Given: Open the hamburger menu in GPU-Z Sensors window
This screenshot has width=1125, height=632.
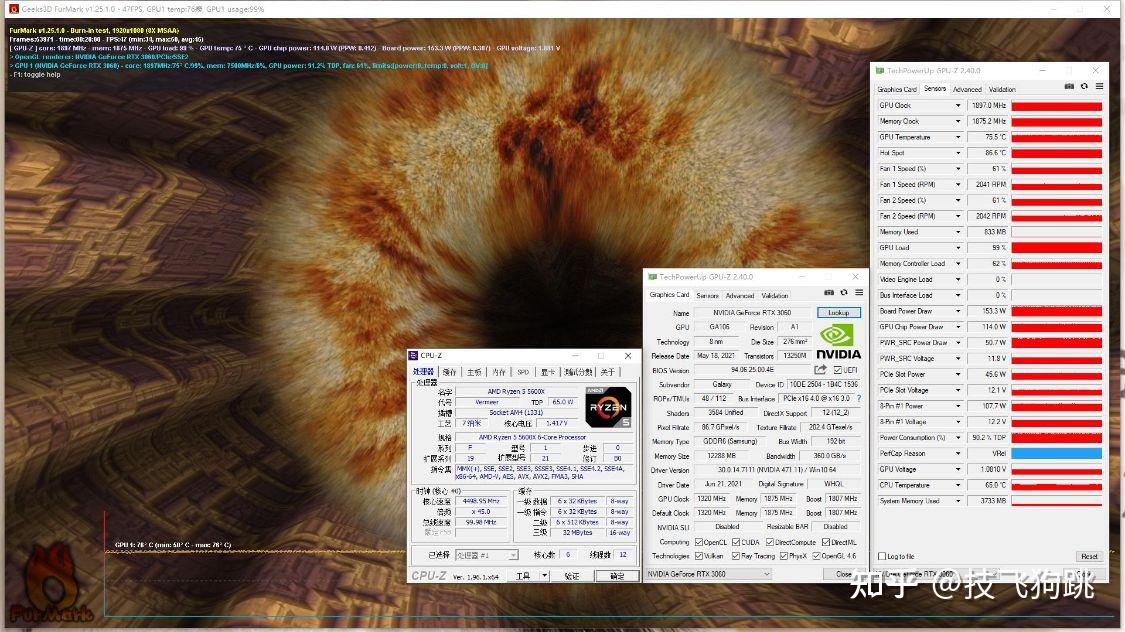Looking at the screenshot, I should pos(1099,86).
